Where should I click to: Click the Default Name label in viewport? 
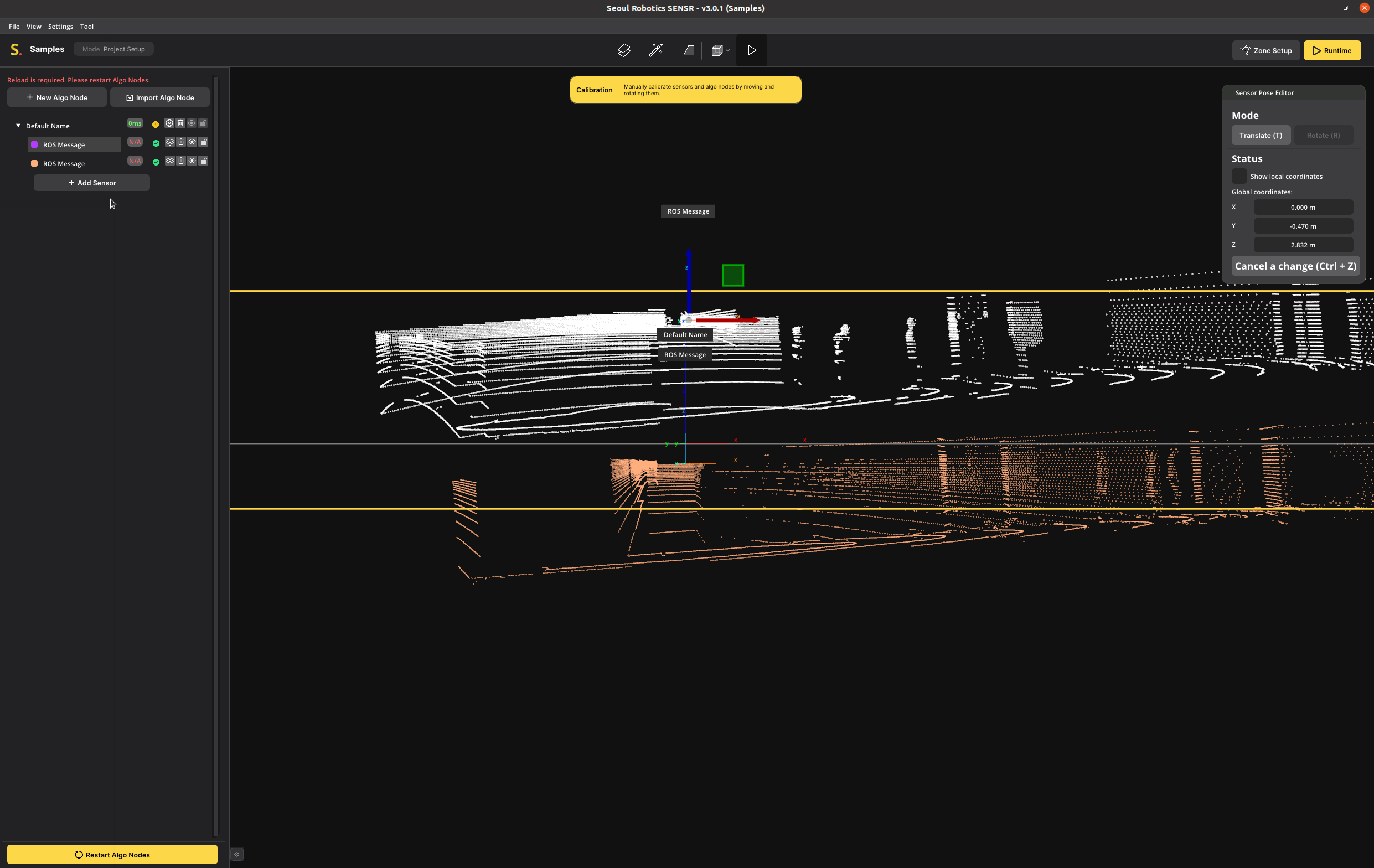[685, 335]
